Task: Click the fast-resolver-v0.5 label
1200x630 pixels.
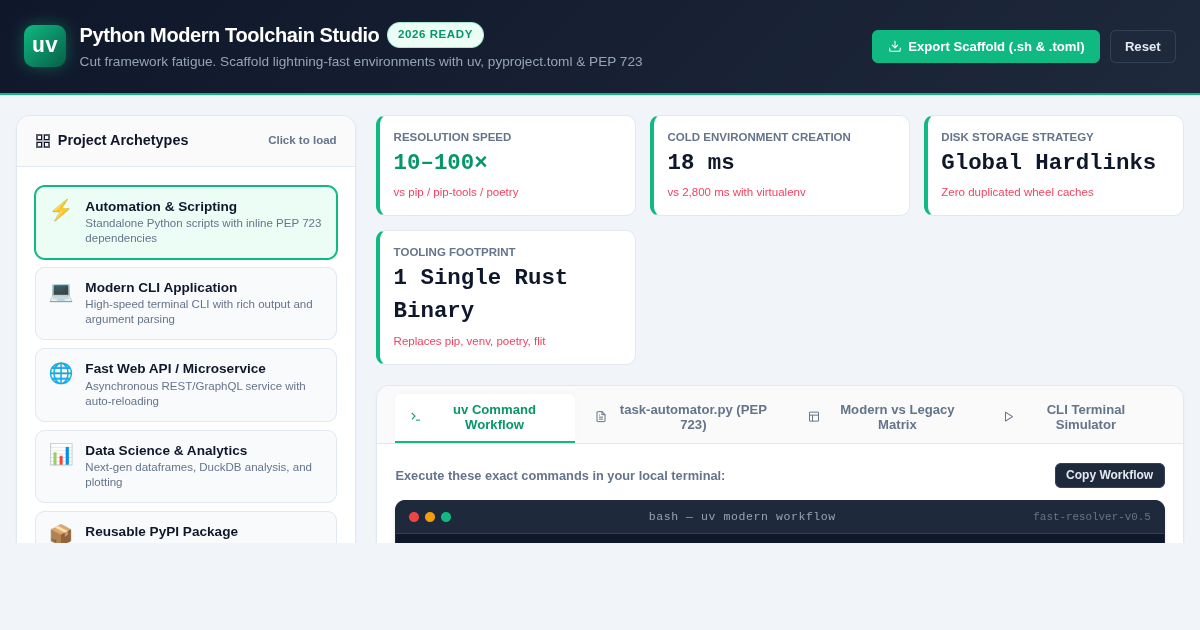Action: tap(1092, 517)
